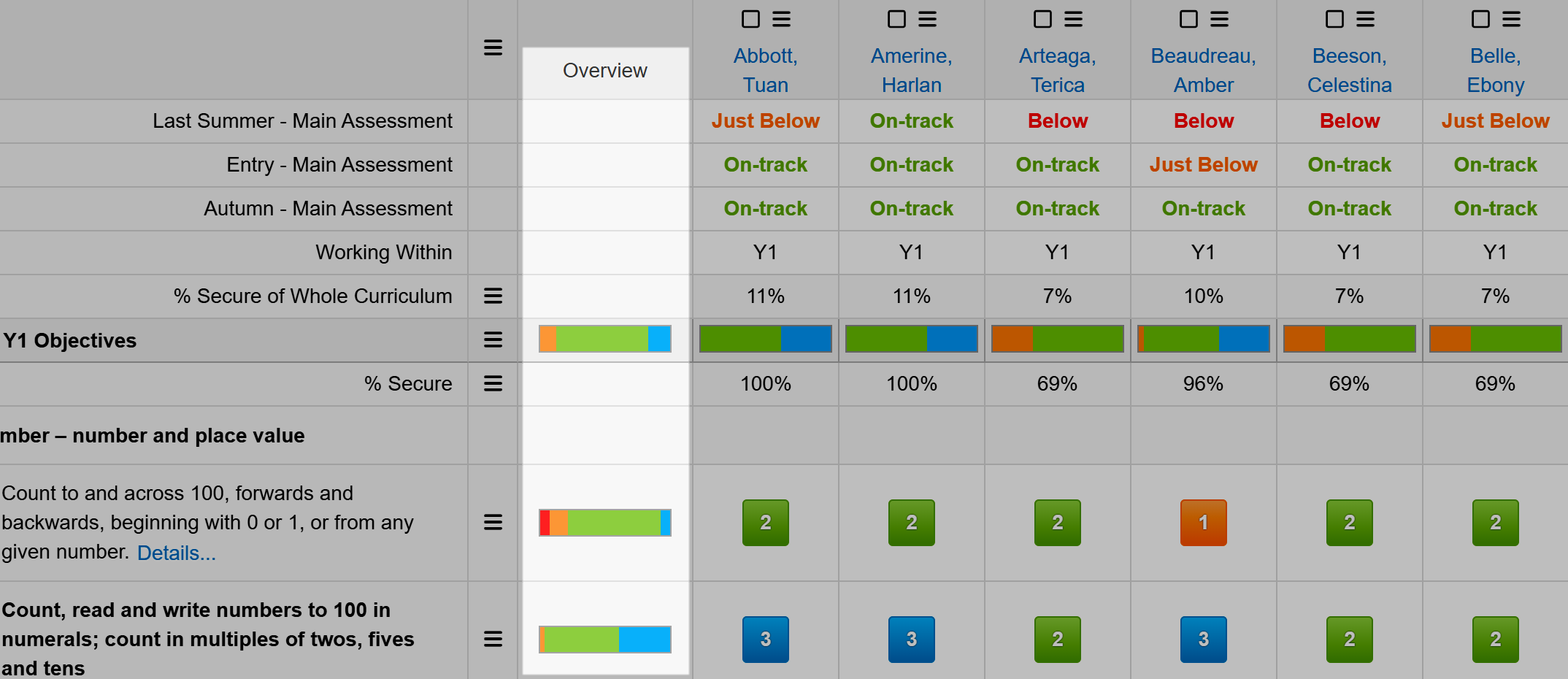Viewport: 1568px width, 679px height.
Task: Open column menu above Arteaga, Terica
Action: (x=1073, y=19)
